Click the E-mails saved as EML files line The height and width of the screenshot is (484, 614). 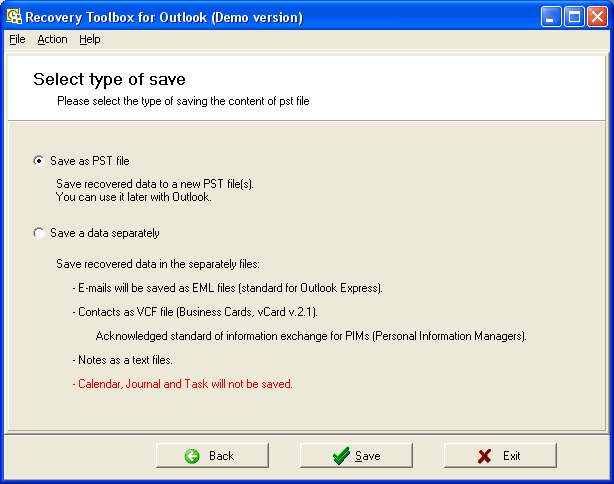click(228, 288)
